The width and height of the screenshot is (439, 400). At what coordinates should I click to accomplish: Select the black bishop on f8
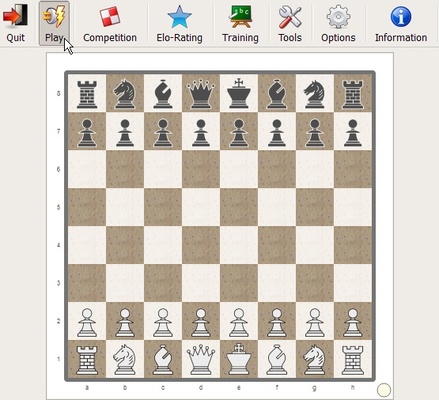point(277,93)
